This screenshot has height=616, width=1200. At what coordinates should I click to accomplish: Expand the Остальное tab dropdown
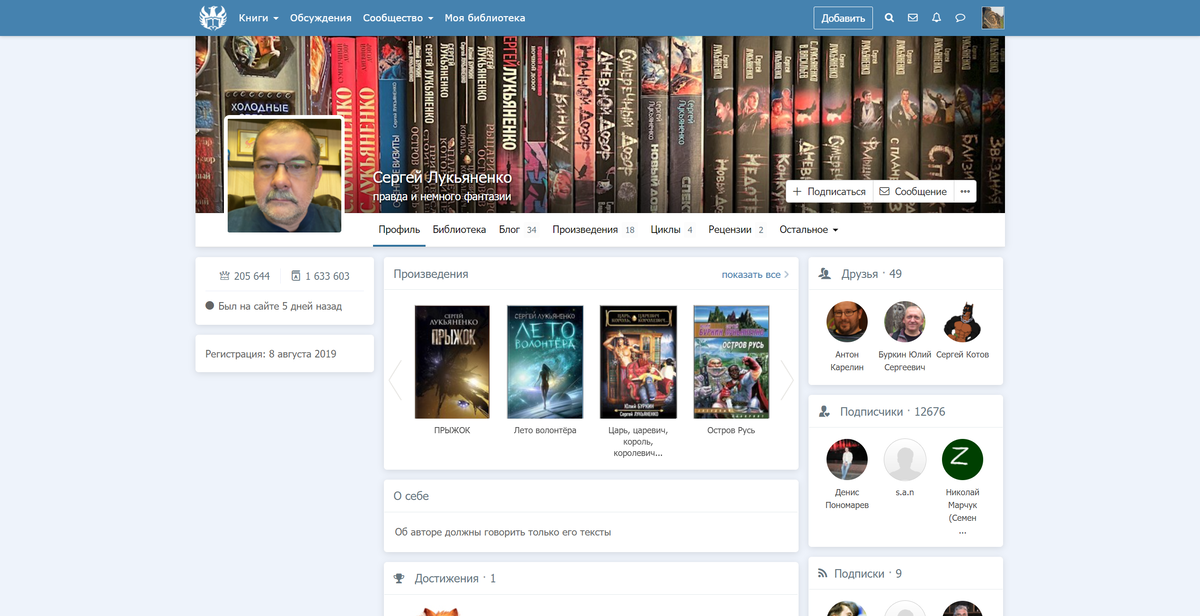[x=808, y=229]
